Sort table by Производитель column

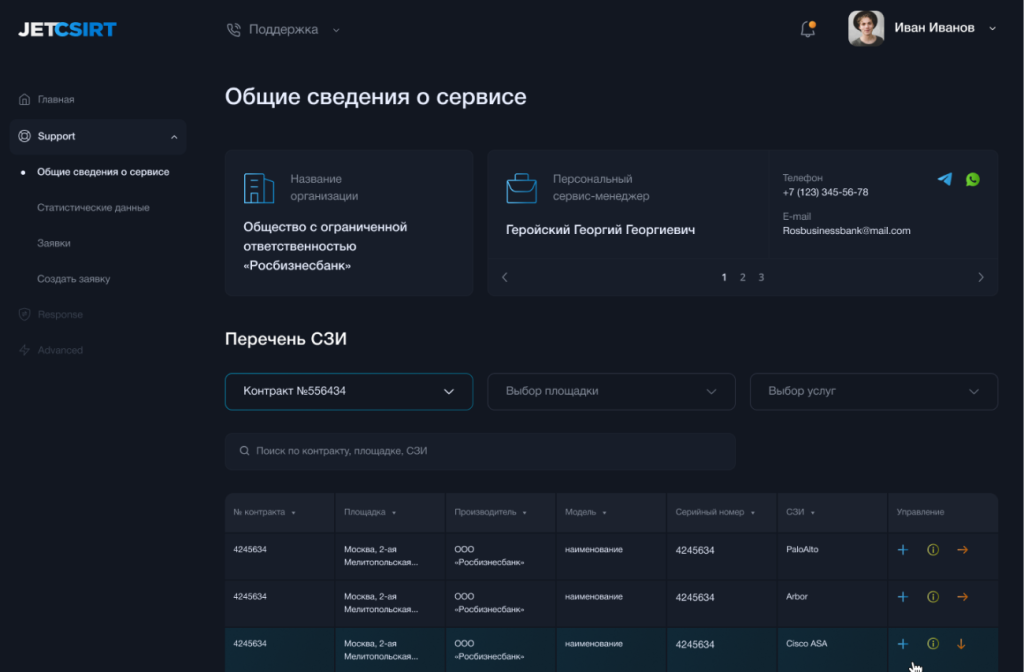[490, 512]
